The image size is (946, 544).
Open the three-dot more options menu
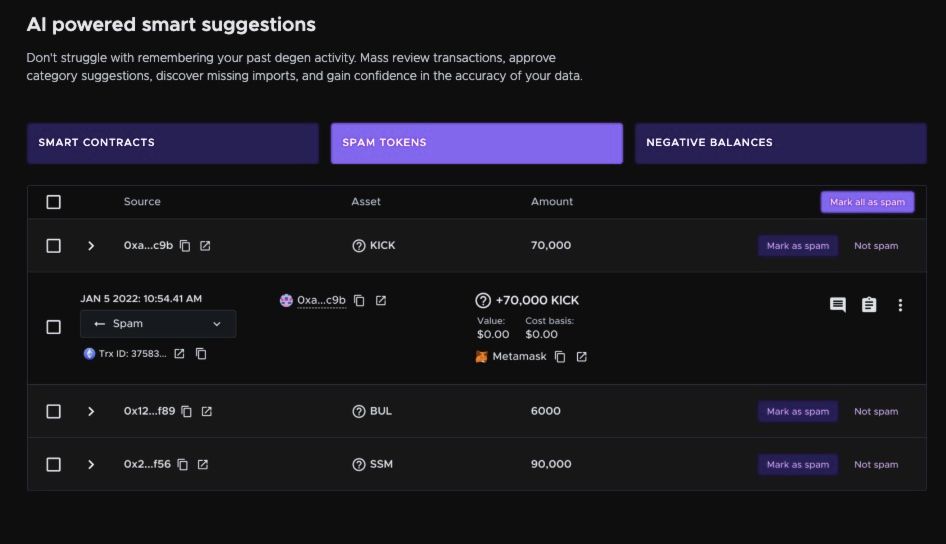coord(900,305)
